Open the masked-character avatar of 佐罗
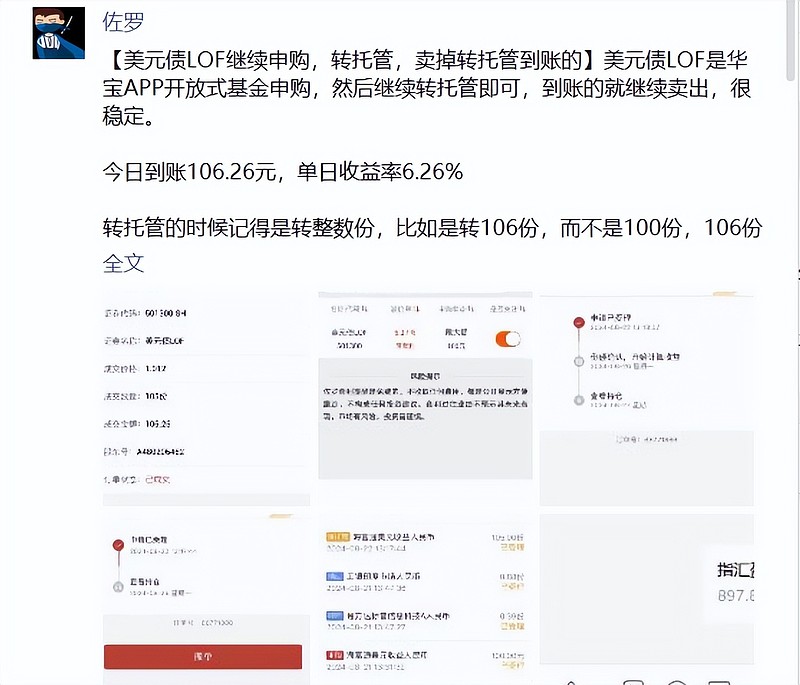Image resolution: width=800 pixels, height=685 pixels. [59, 33]
